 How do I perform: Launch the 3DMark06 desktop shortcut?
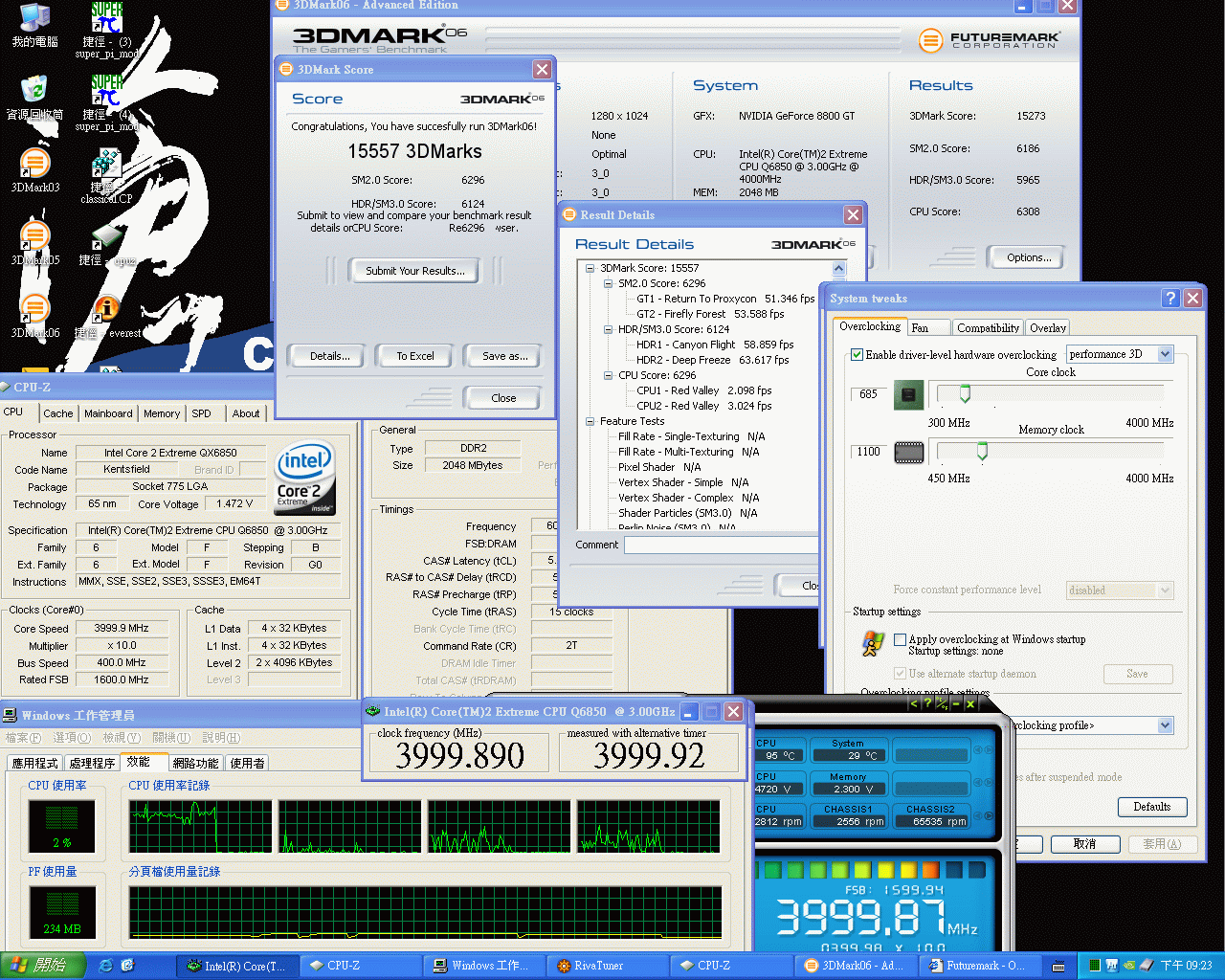coord(34,317)
